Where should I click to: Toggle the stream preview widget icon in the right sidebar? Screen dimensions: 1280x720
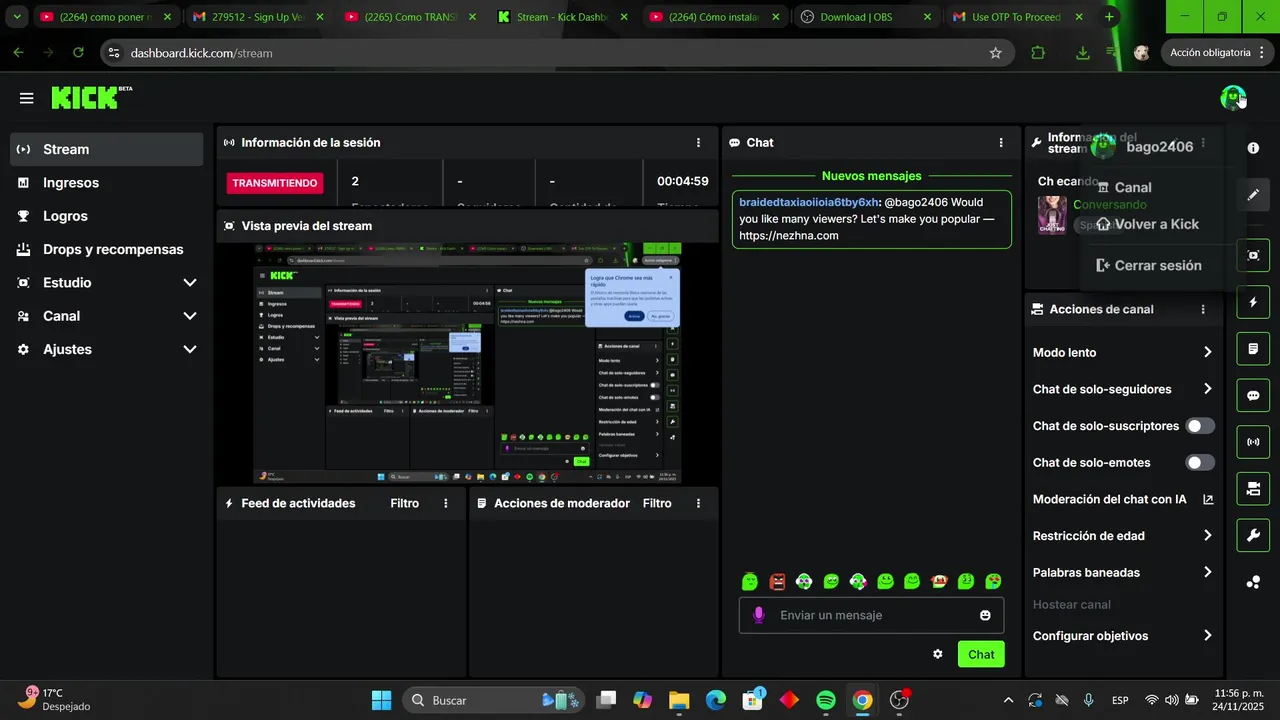coord(1253,255)
